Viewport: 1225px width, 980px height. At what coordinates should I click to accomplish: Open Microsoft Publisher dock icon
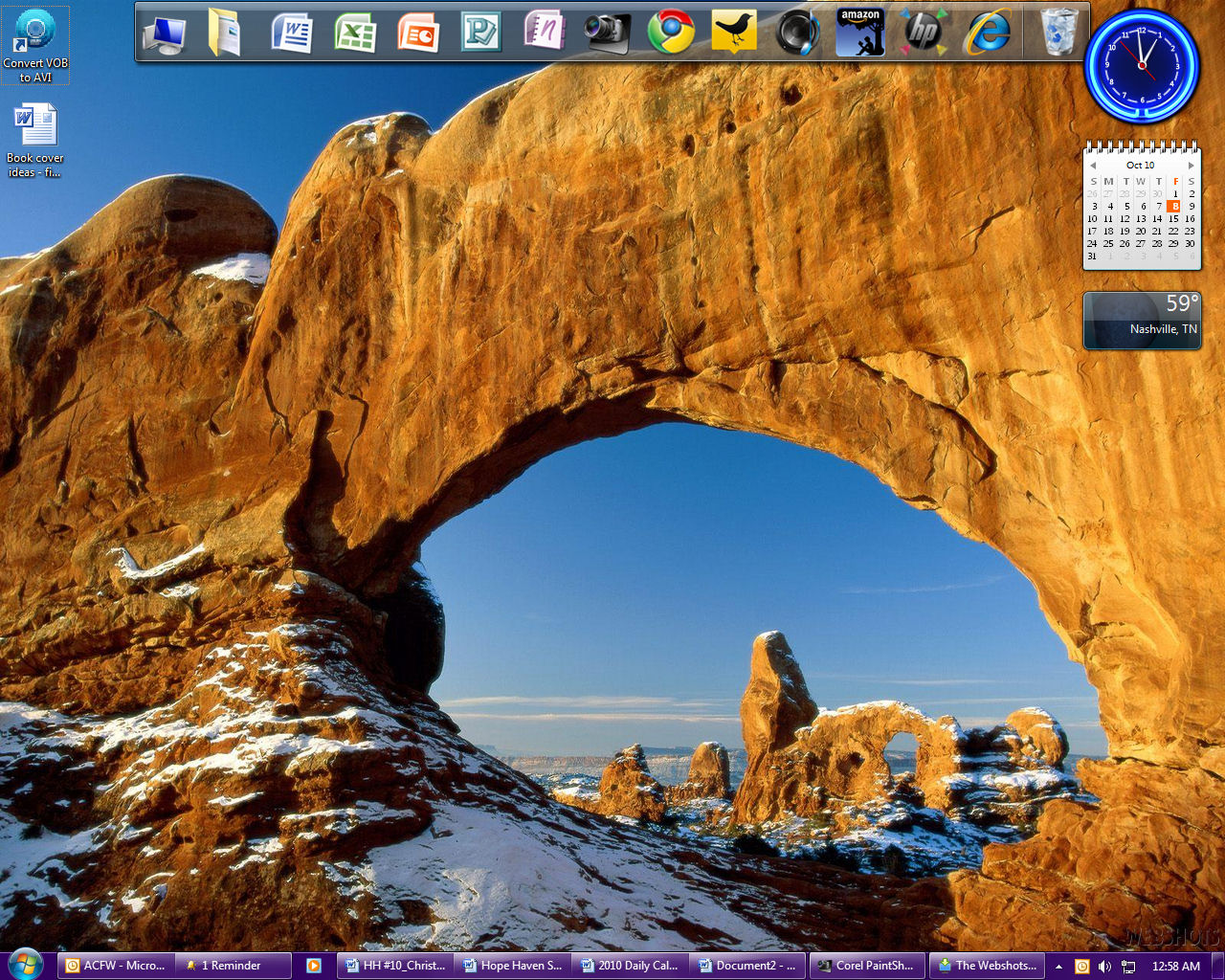point(480,33)
